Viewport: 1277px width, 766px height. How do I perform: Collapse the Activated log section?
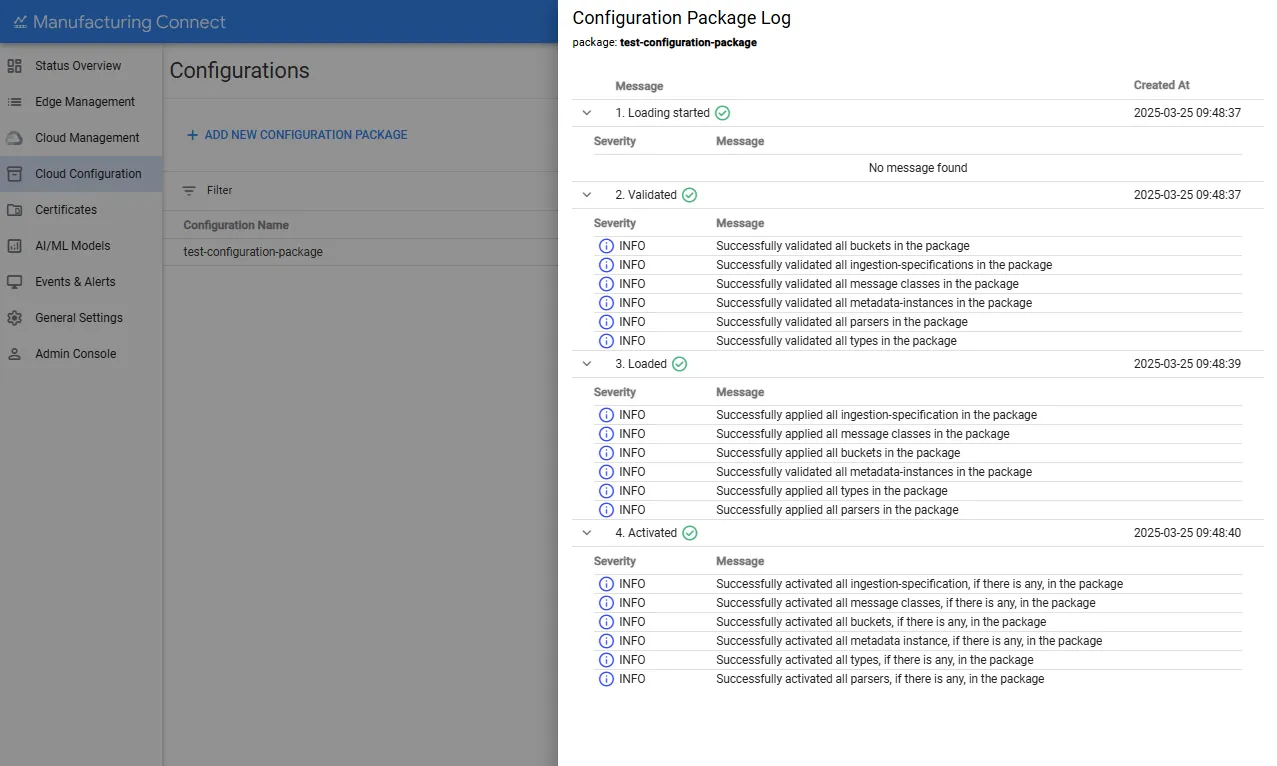click(x=587, y=533)
